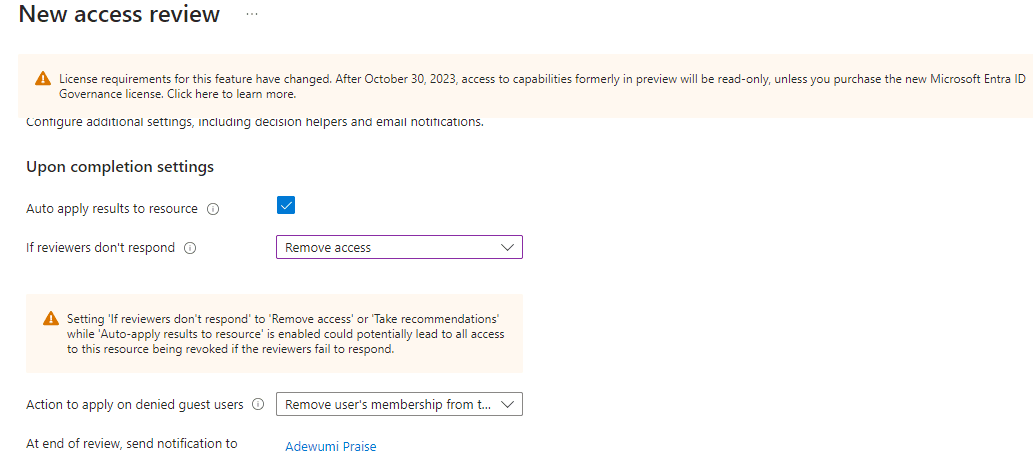Expand the Remove access dropdown
1033x473 pixels.
[x=398, y=247]
